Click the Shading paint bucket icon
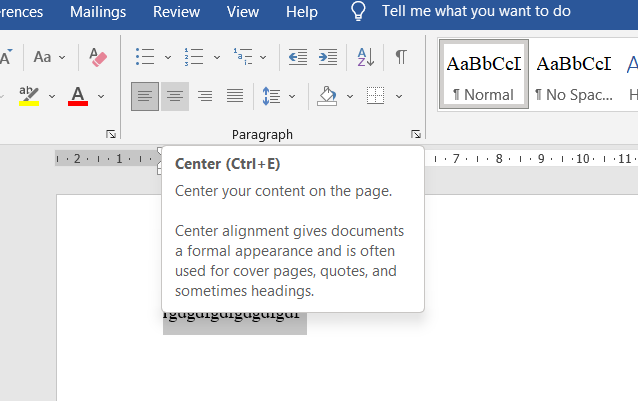The image size is (638, 401). click(x=327, y=96)
